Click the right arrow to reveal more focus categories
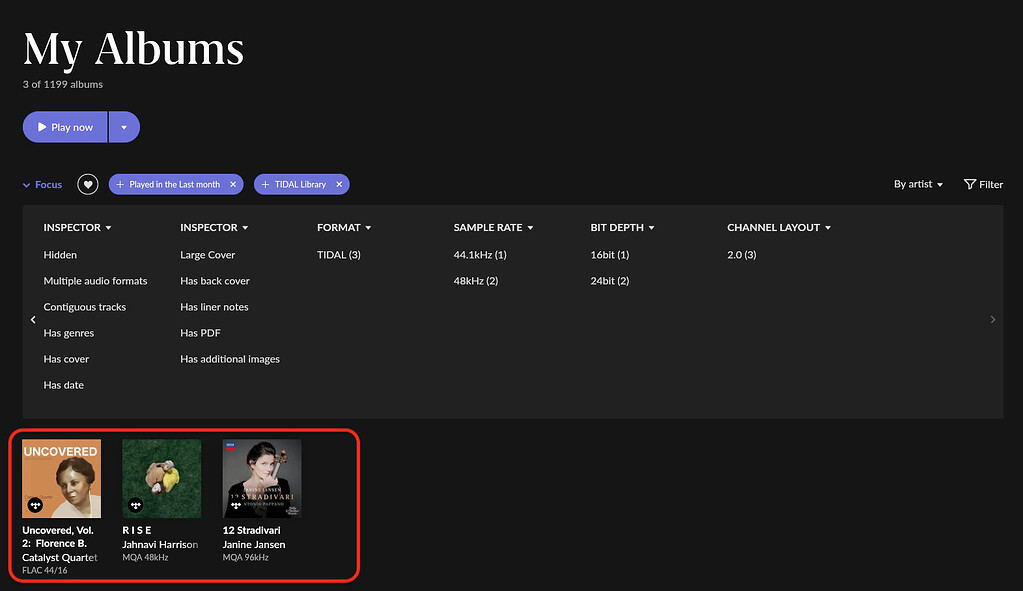Image resolution: width=1023 pixels, height=591 pixels. coord(992,319)
